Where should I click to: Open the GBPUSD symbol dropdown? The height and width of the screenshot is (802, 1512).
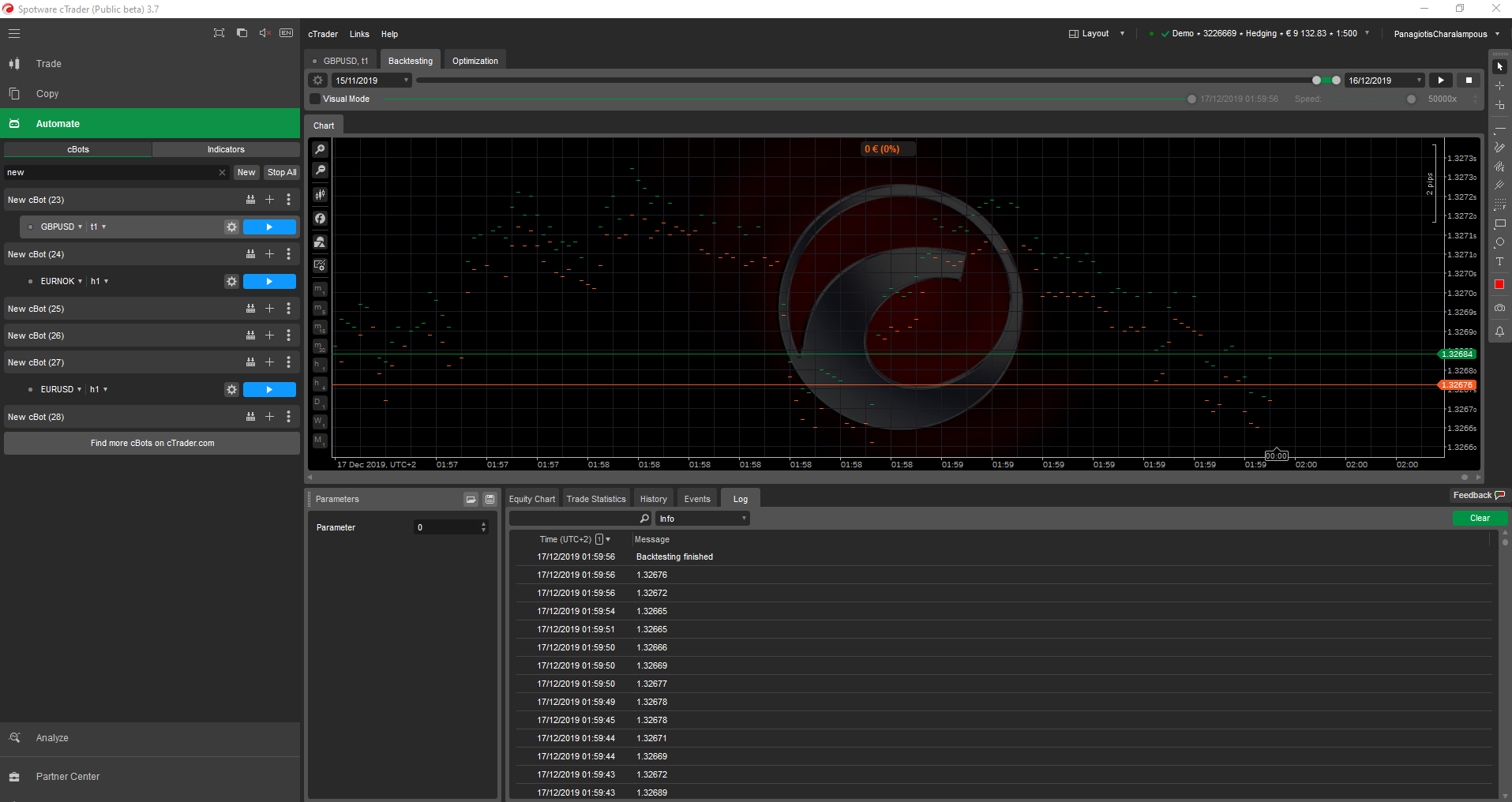click(x=62, y=227)
